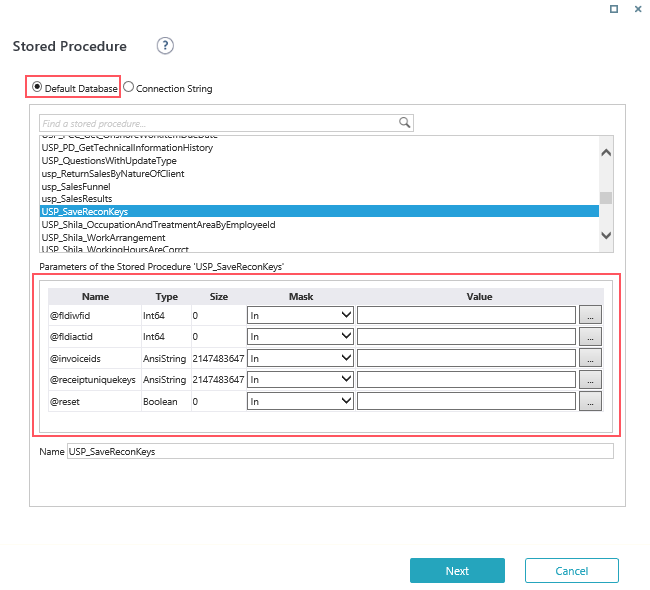Click the Value field for @invoiceids

(x=466, y=358)
